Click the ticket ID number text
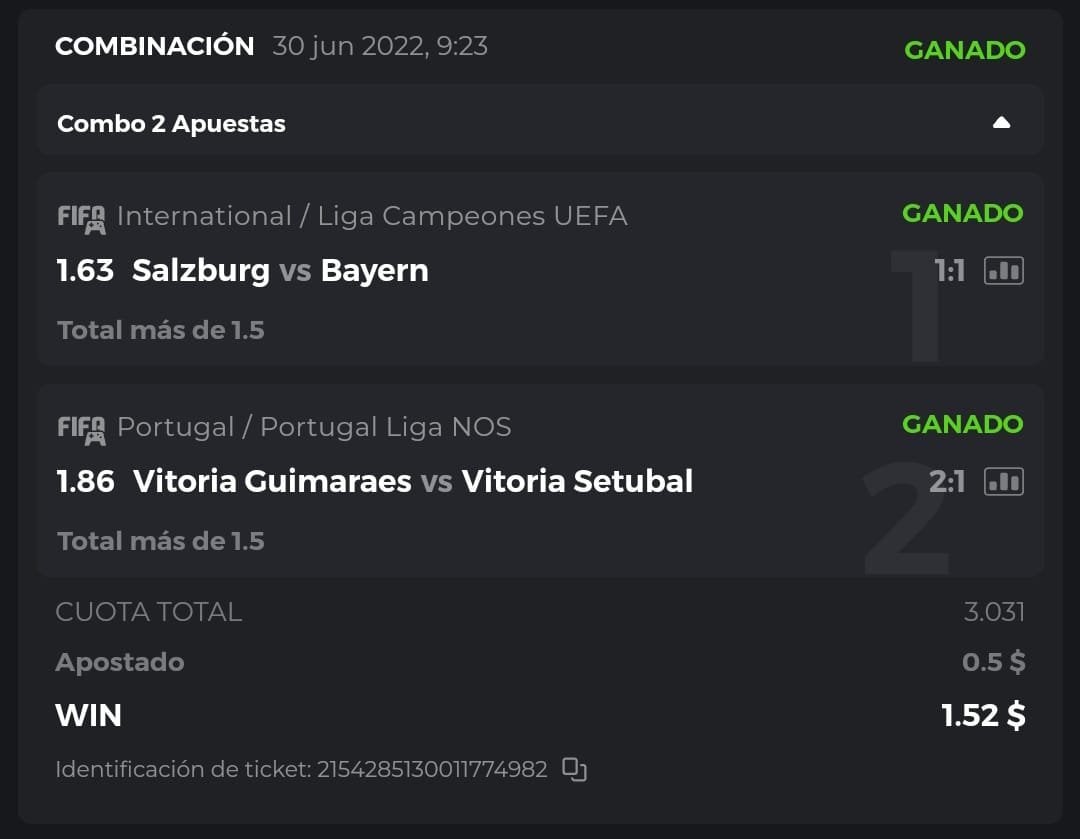Viewport: 1080px width, 839px height. pyautogui.click(x=432, y=769)
